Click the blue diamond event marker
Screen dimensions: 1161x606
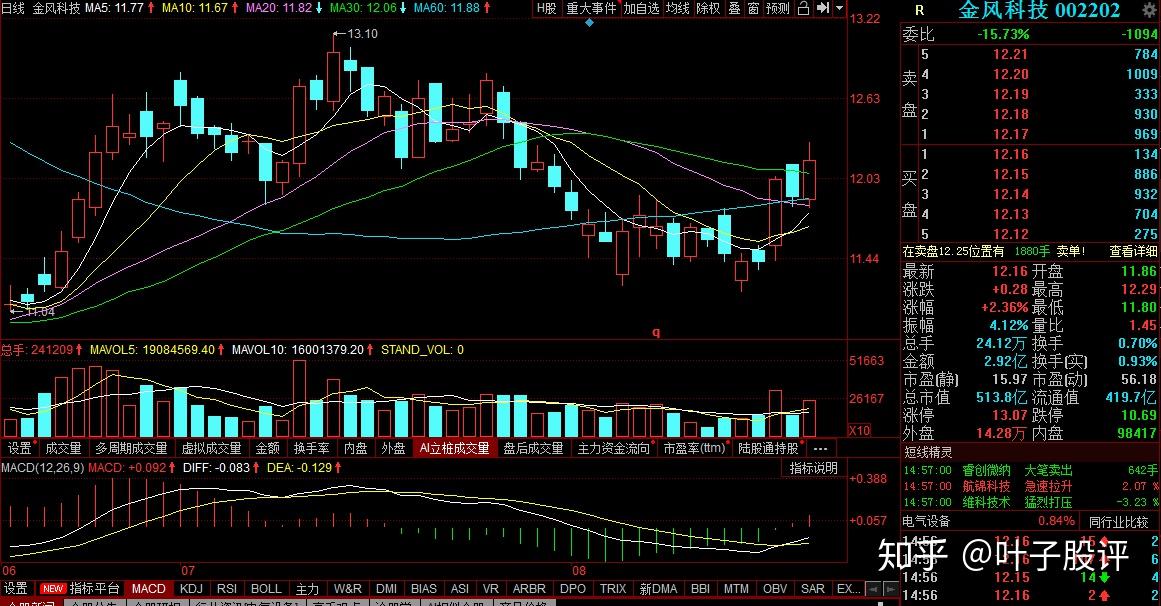pos(589,22)
